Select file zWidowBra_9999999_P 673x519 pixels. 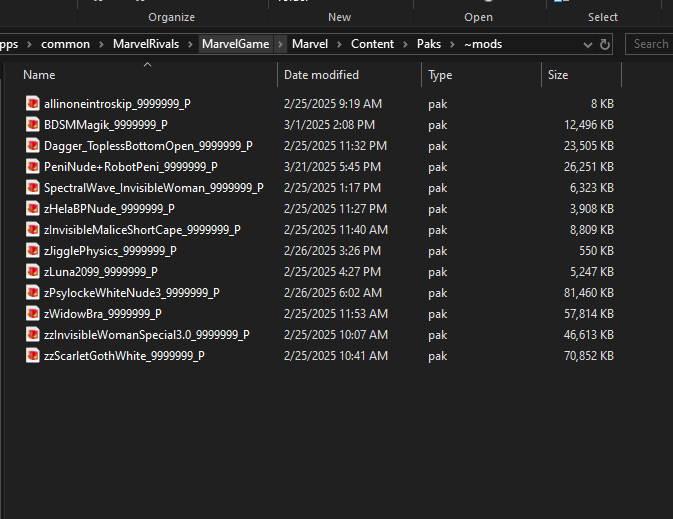click(103, 314)
